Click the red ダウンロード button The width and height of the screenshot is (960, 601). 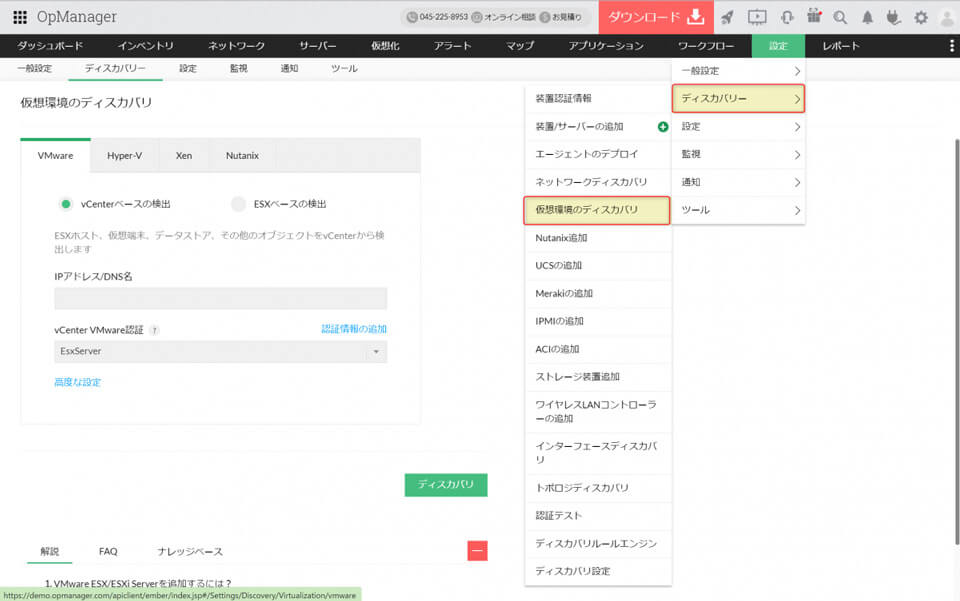tap(656, 17)
